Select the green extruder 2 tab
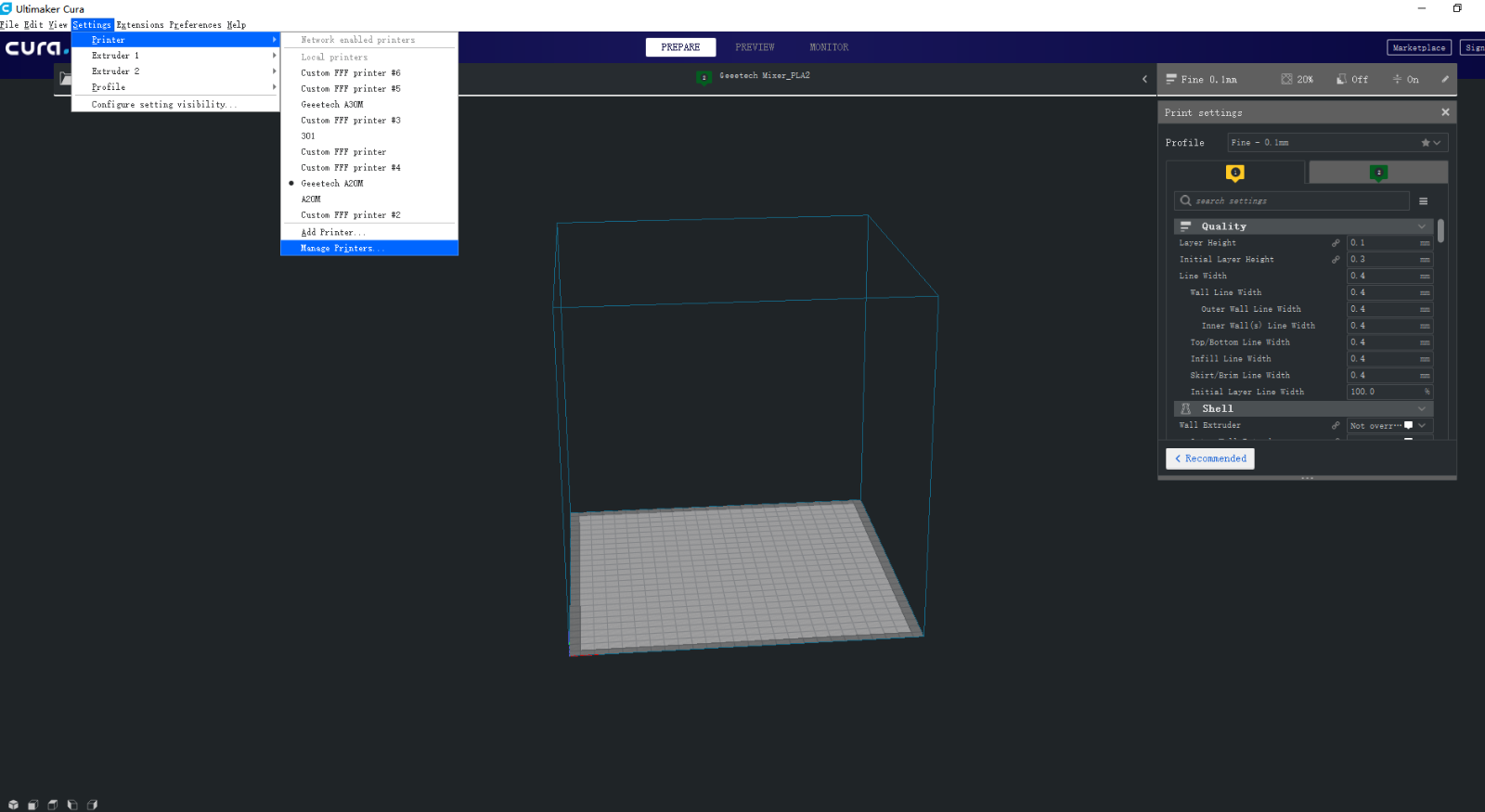The image size is (1485, 812). tap(1378, 173)
